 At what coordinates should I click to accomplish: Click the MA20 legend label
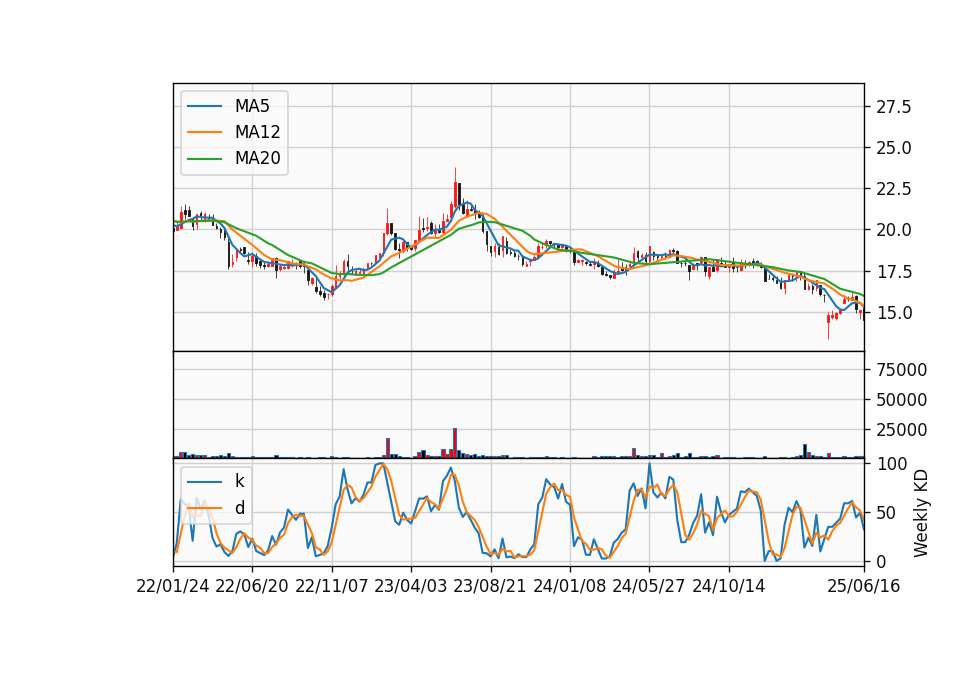pyautogui.click(x=257, y=158)
